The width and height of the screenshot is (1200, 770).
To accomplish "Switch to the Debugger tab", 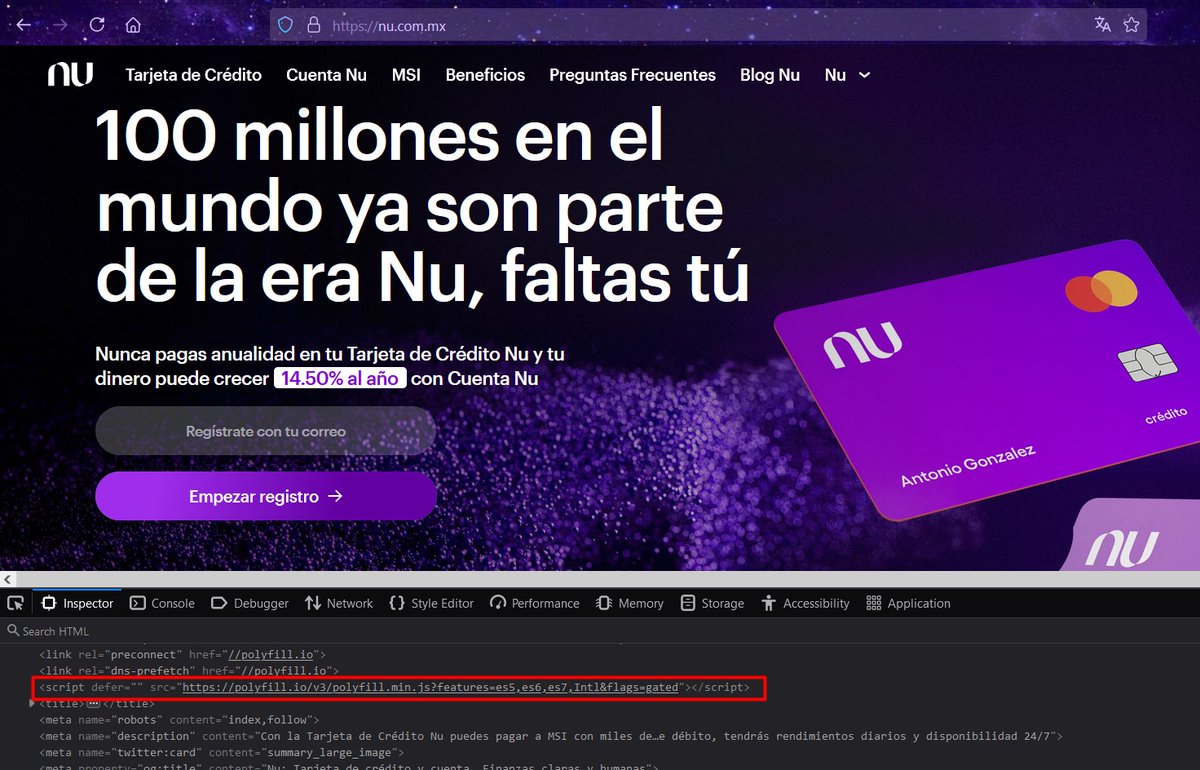I will pyautogui.click(x=249, y=603).
